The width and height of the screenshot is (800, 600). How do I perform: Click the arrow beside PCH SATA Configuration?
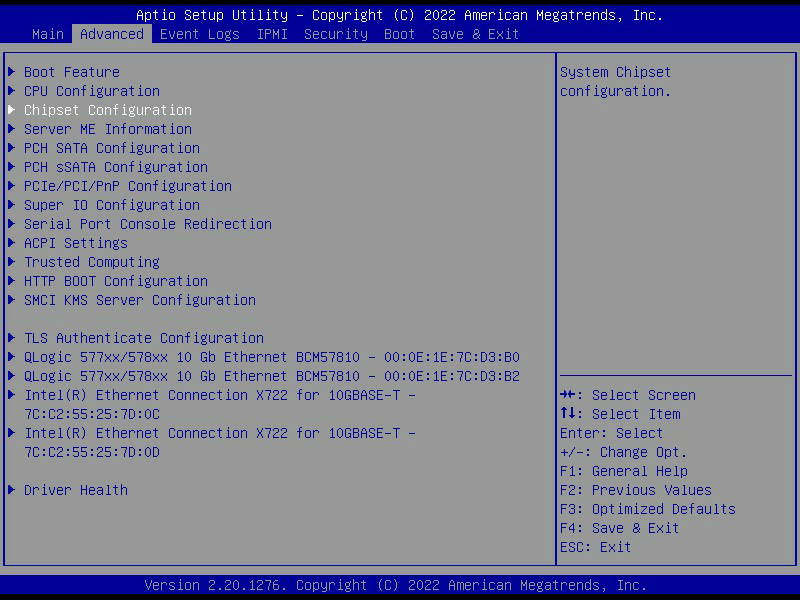click(11, 147)
